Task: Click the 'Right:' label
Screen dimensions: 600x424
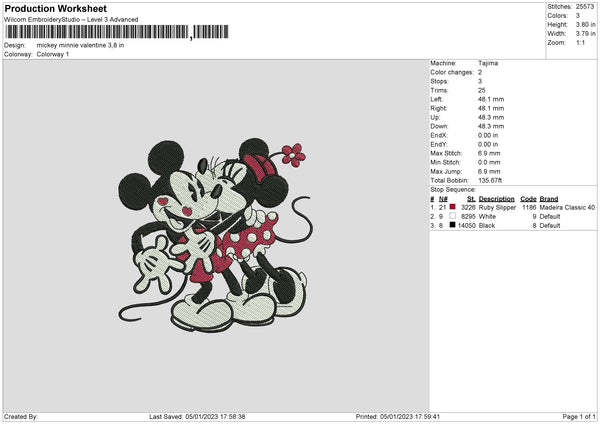Action: click(x=438, y=109)
